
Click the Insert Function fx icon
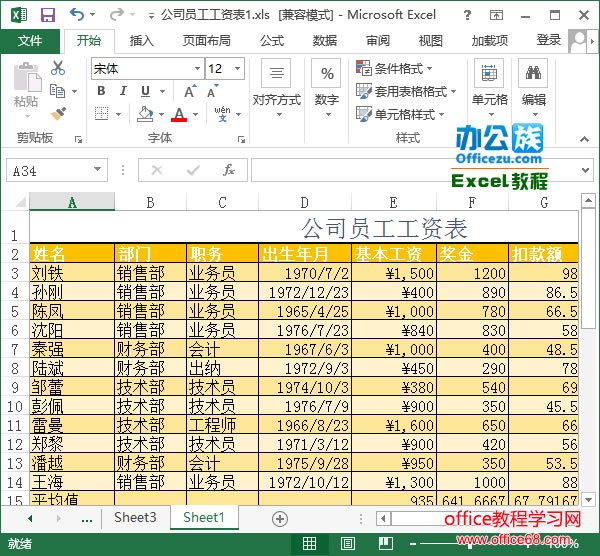[x=228, y=171]
